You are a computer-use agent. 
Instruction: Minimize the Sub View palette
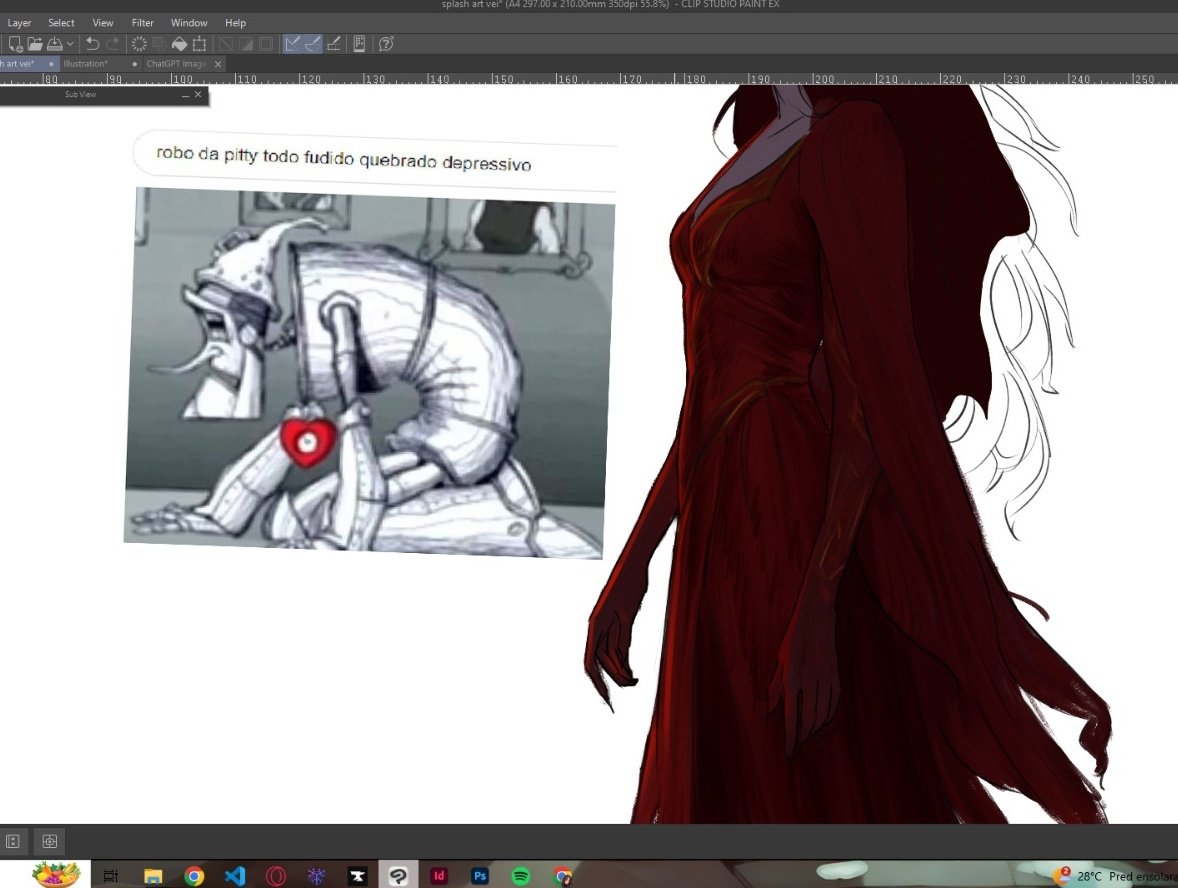coord(185,95)
